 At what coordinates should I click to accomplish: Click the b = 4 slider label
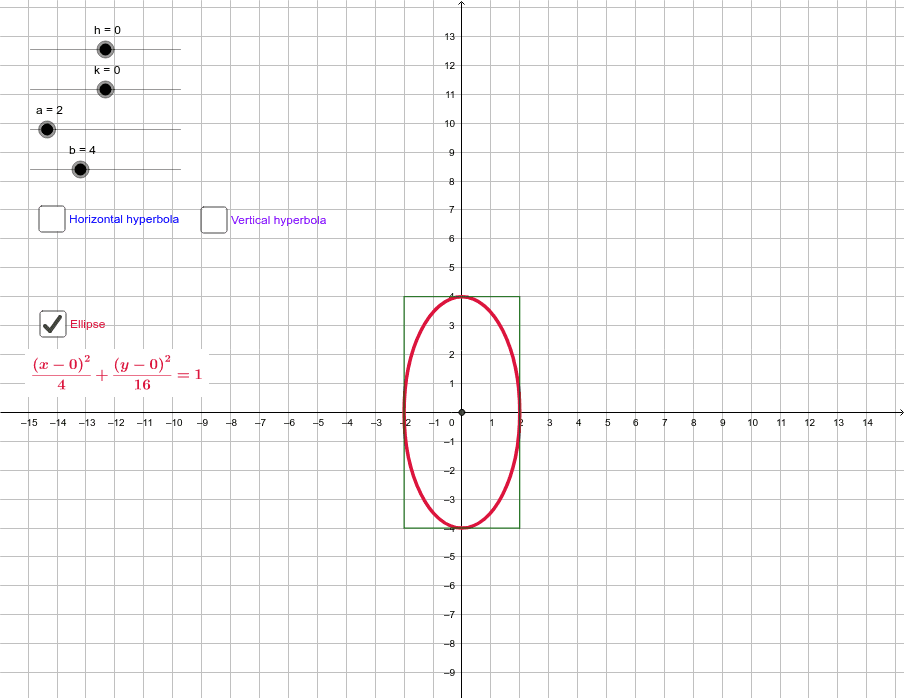coord(82,150)
